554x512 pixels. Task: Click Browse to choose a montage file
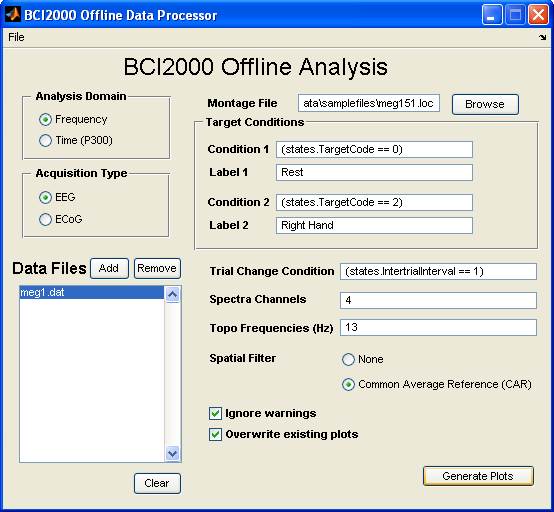click(485, 104)
